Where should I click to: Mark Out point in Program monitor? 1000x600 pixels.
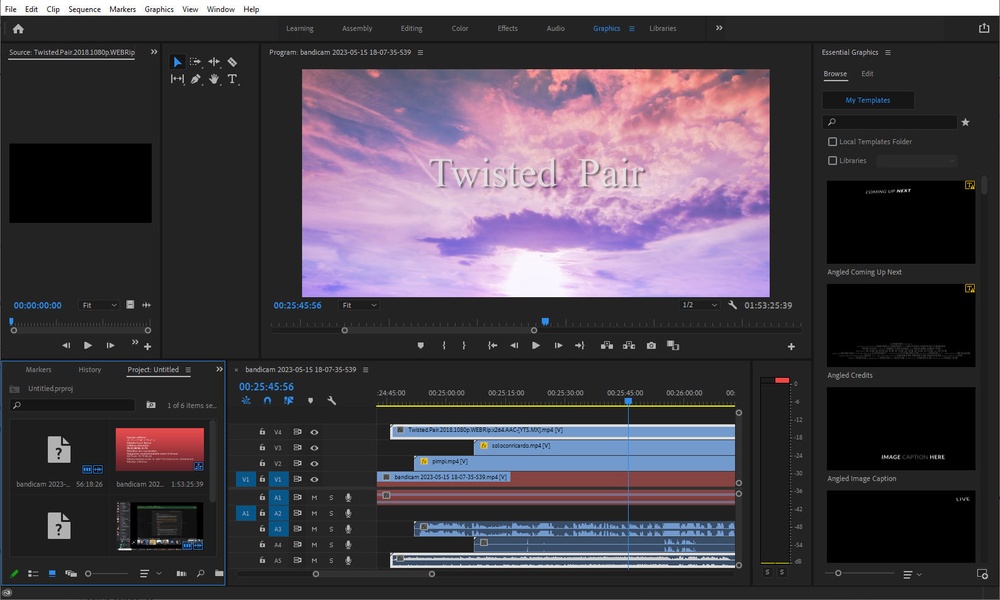[464, 346]
